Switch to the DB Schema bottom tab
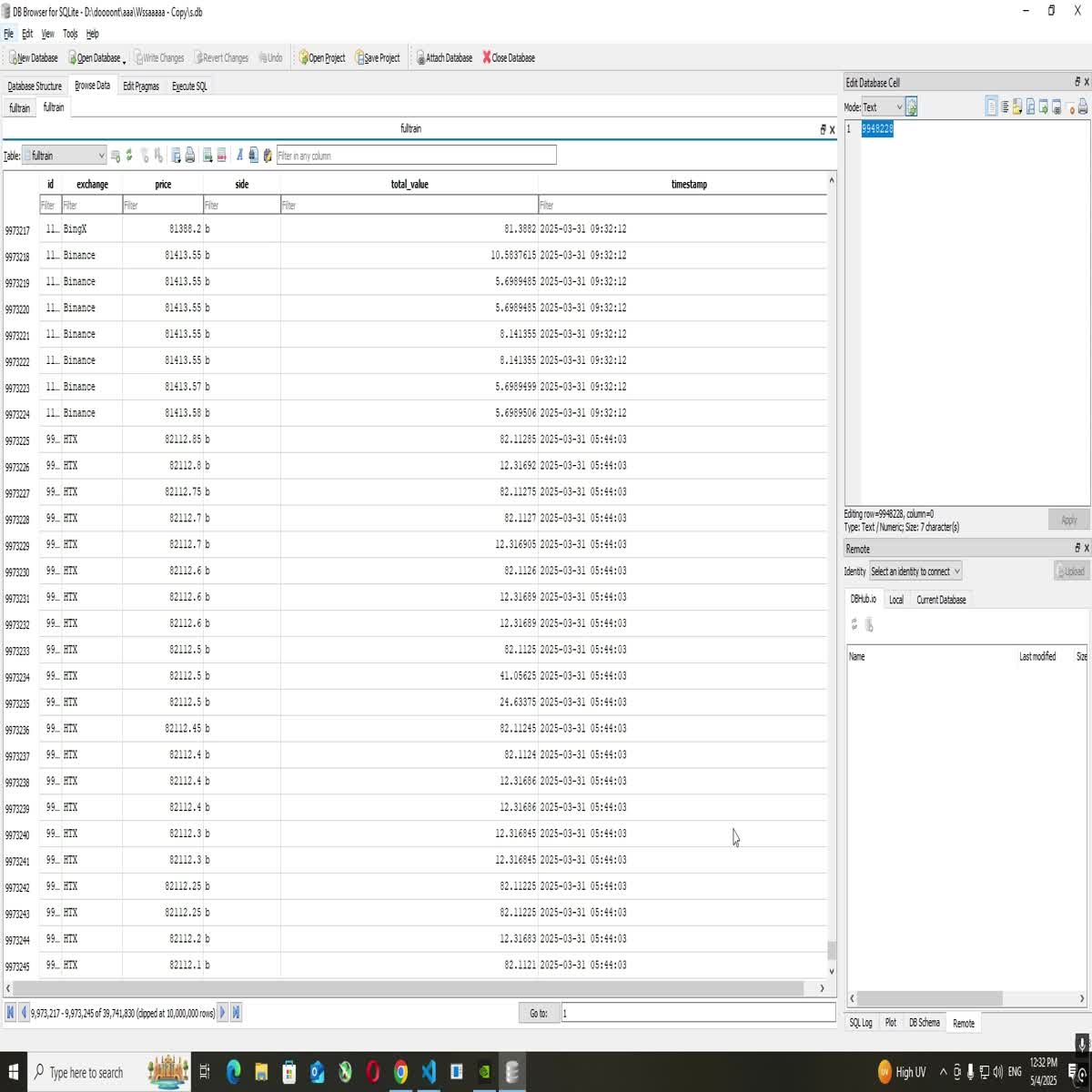The image size is (1092, 1092). pos(924,1023)
